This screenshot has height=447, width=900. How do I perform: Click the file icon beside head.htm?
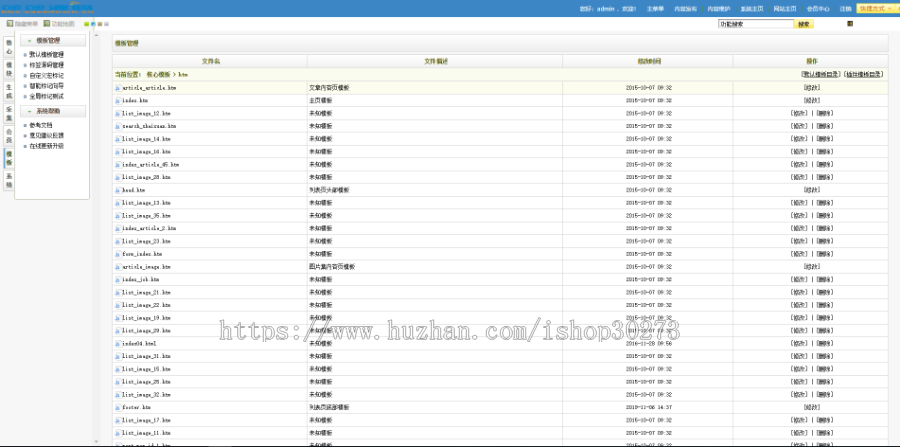[118, 190]
